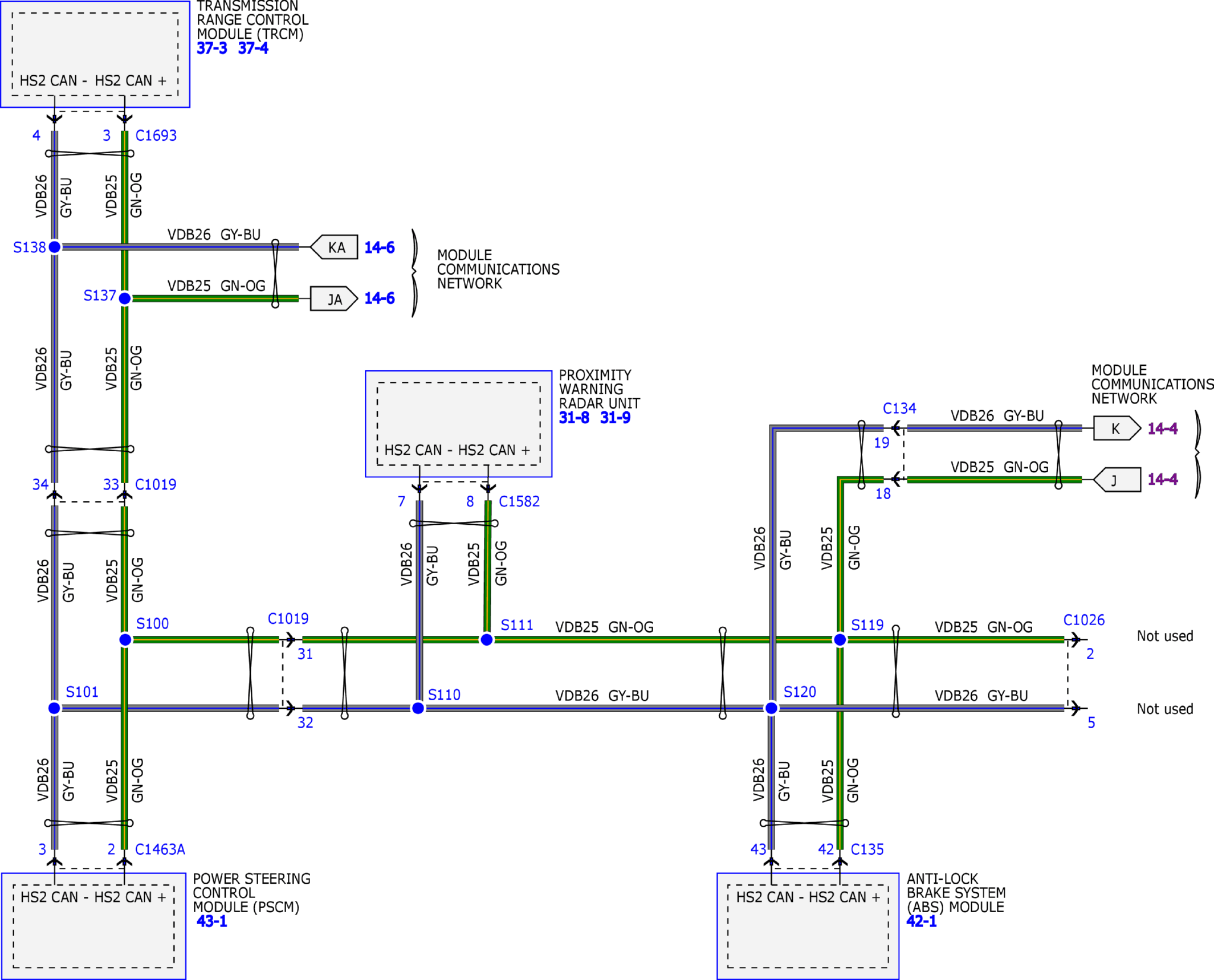This screenshot has height=980, width=1214.
Task: Open the 42-1 ABS module reference
Action: (922, 921)
